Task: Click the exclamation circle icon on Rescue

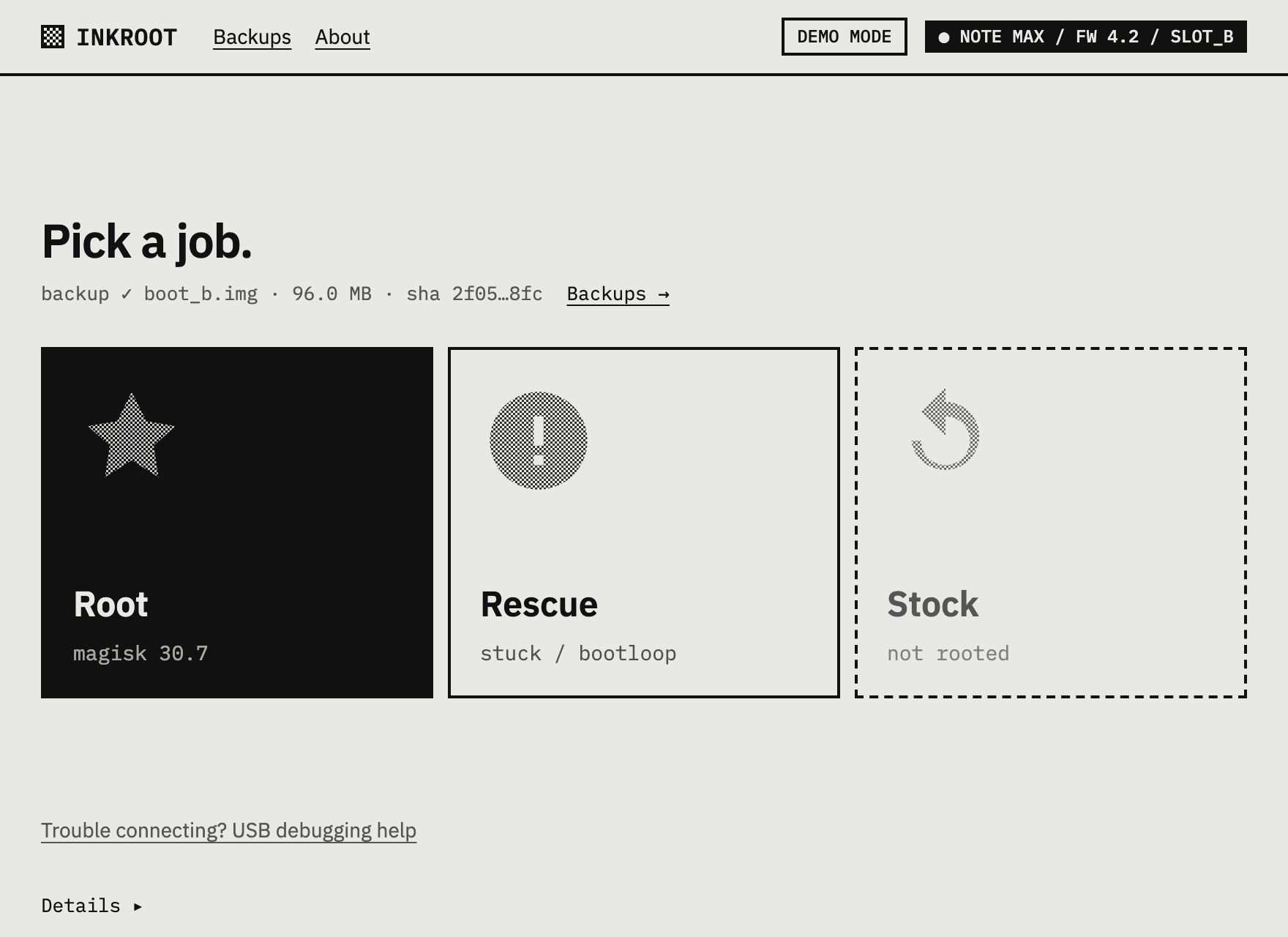Action: [x=539, y=441]
